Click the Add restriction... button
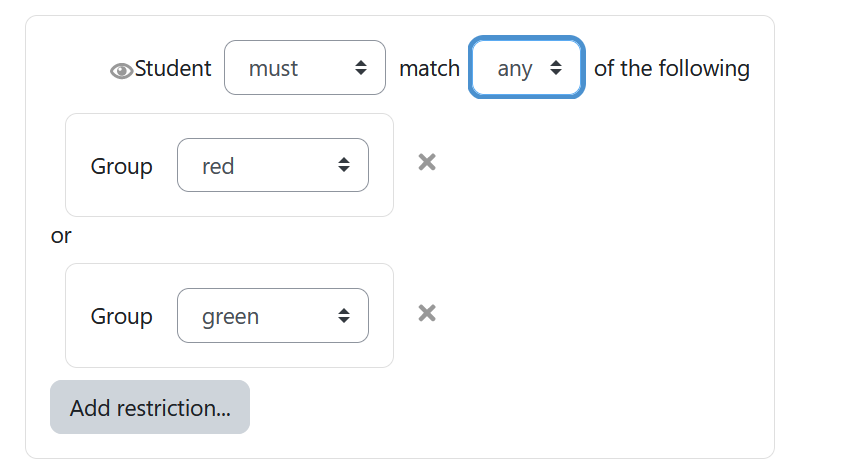 [150, 407]
